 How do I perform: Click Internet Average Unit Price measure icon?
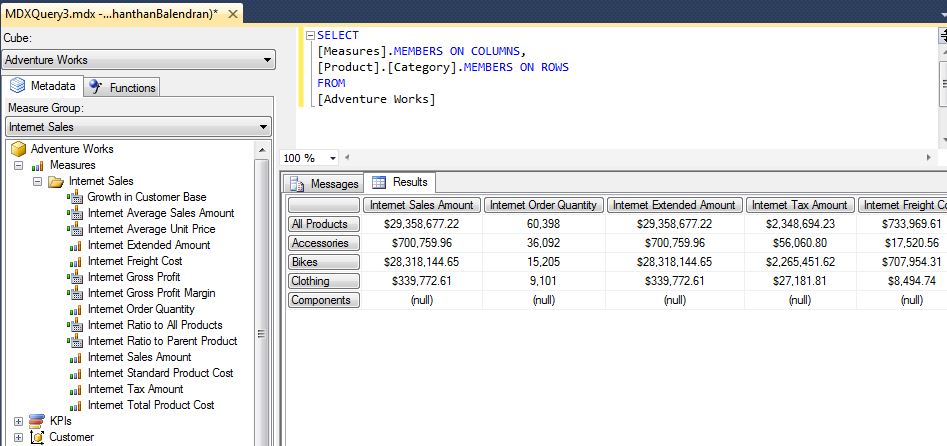pyautogui.click(x=75, y=229)
